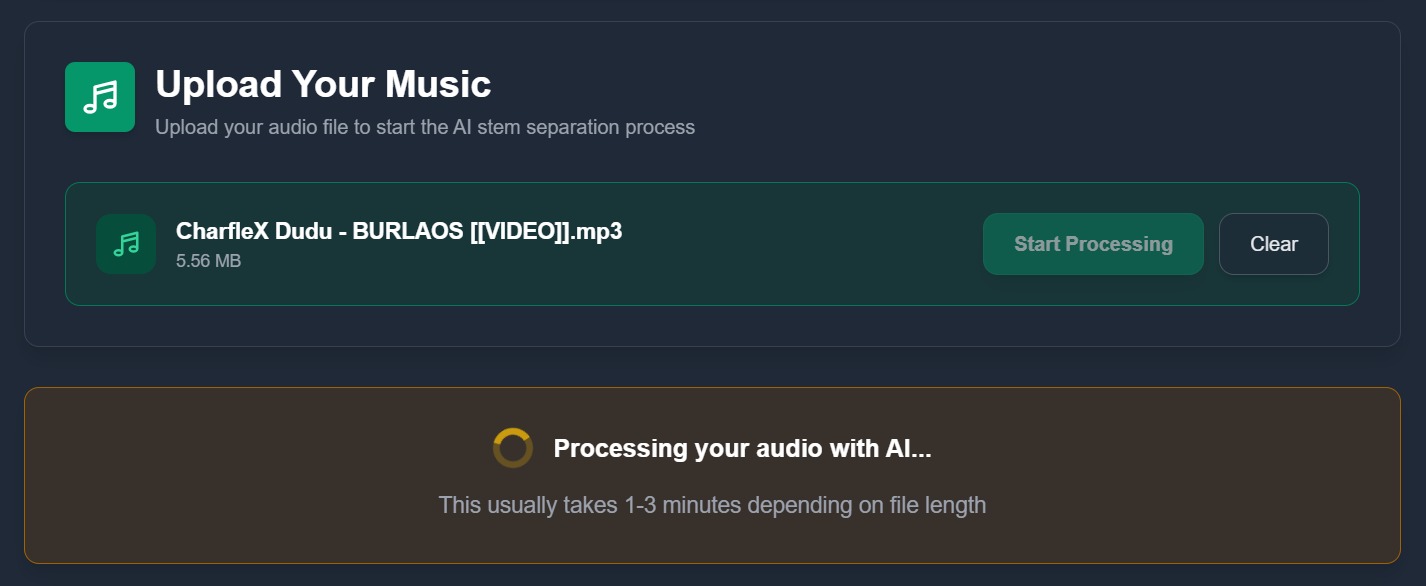The image size is (1426, 586).
Task: Select the eighth-note symbol in the green square
Action: pos(100,96)
